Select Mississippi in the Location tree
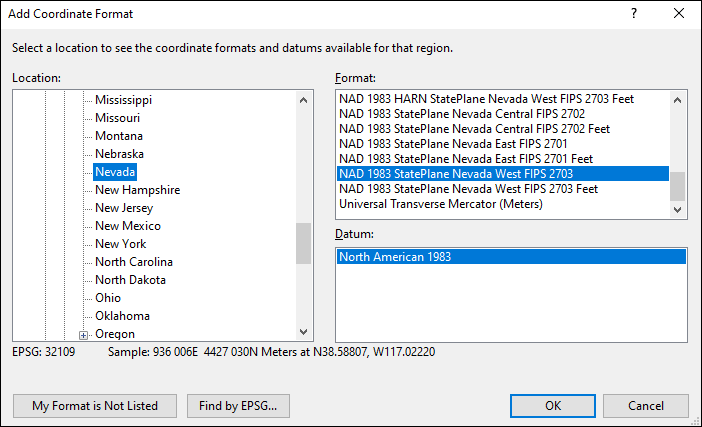Screen dimensions: 702x427 tap(123, 100)
